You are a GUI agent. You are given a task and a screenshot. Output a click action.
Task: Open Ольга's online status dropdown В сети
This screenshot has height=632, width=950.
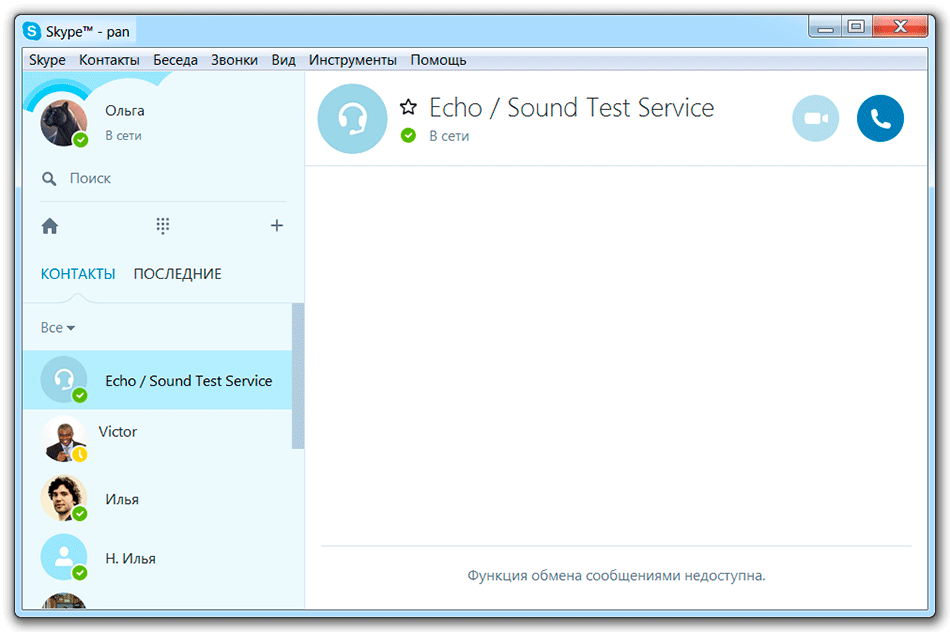tap(123, 135)
